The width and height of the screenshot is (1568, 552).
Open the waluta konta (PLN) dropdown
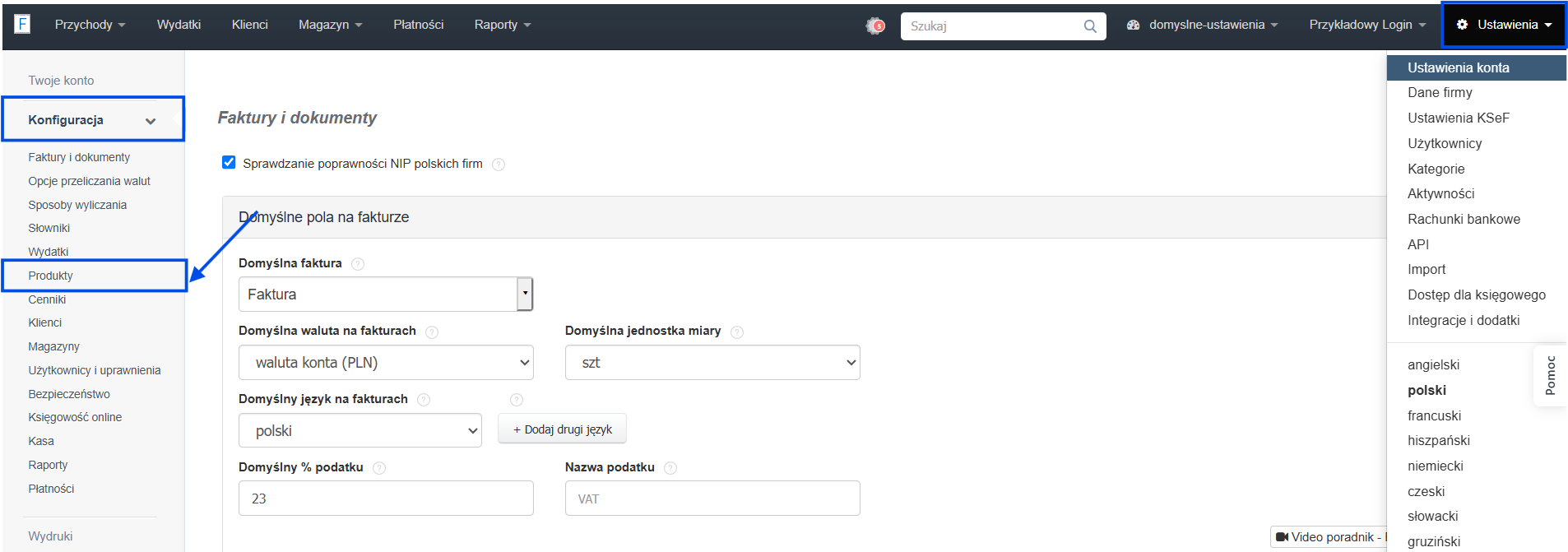[x=386, y=363]
